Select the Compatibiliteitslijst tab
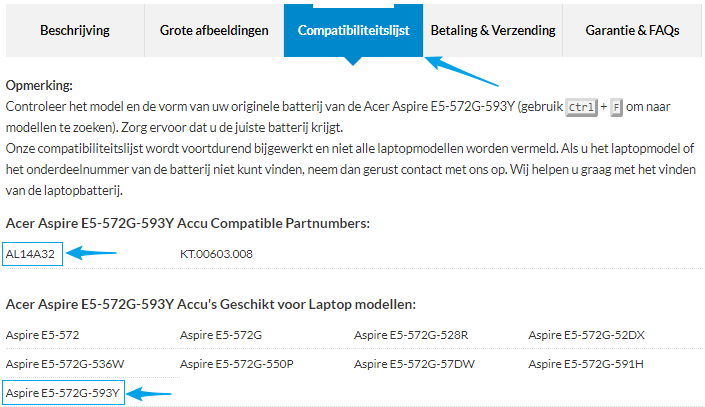Image resolution: width=705 pixels, height=407 pixels. pyautogui.click(x=353, y=30)
